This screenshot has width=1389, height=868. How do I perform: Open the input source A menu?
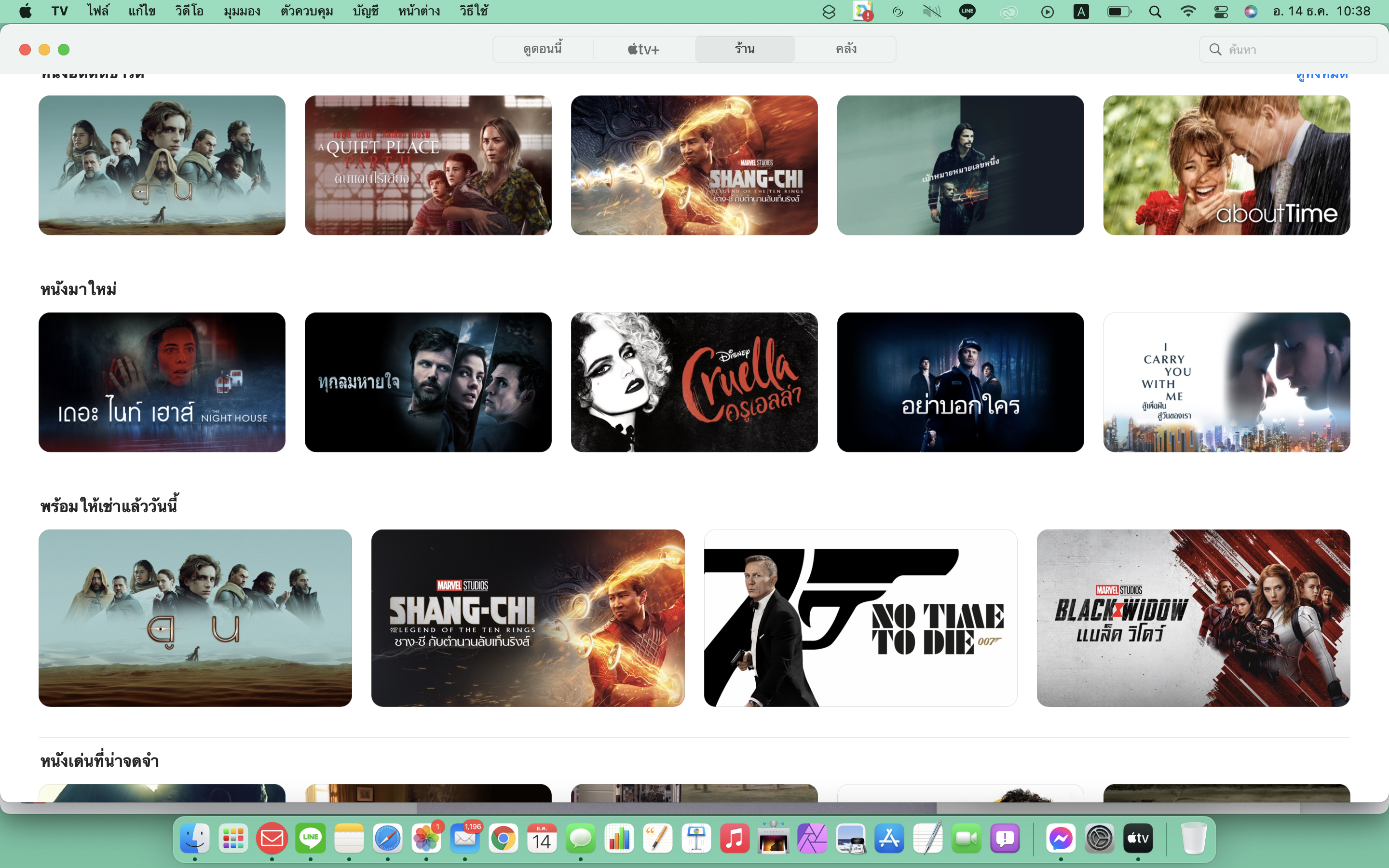click(1081, 12)
